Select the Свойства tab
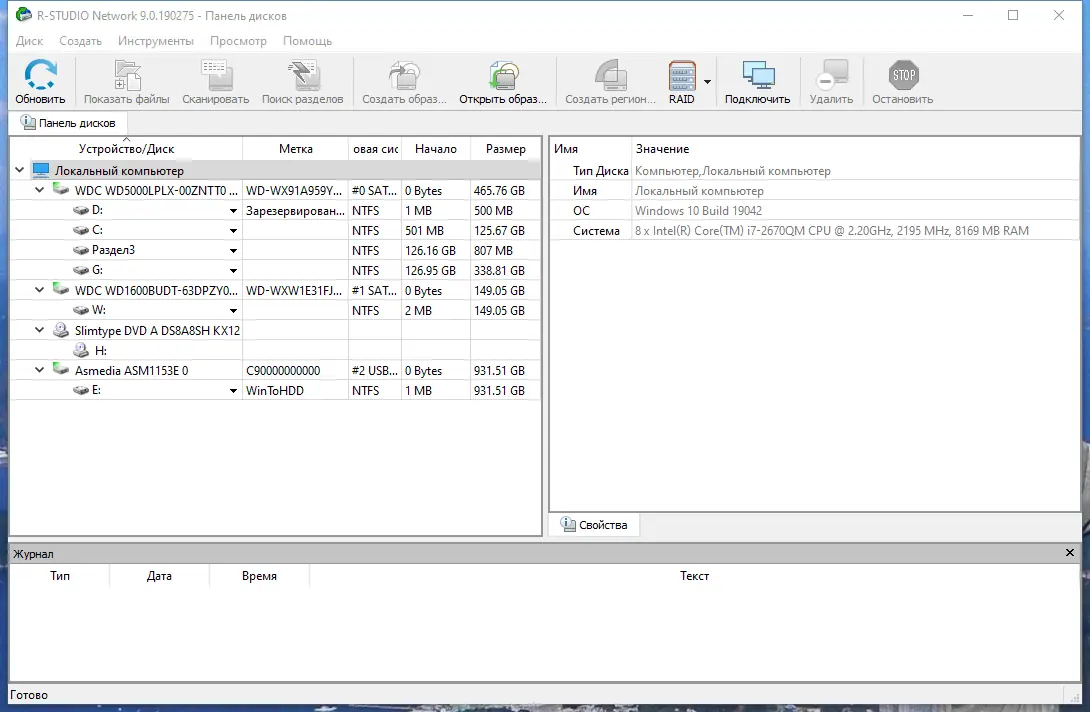The image size is (1090, 712). [x=594, y=525]
